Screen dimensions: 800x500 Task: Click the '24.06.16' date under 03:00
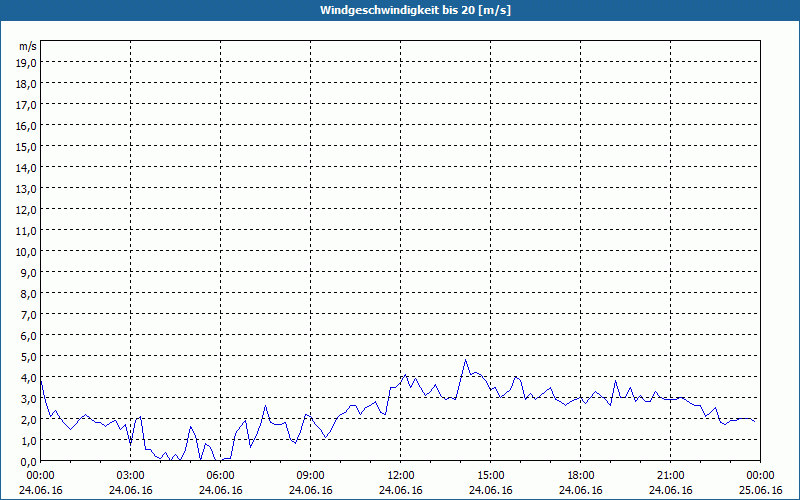[131, 490]
